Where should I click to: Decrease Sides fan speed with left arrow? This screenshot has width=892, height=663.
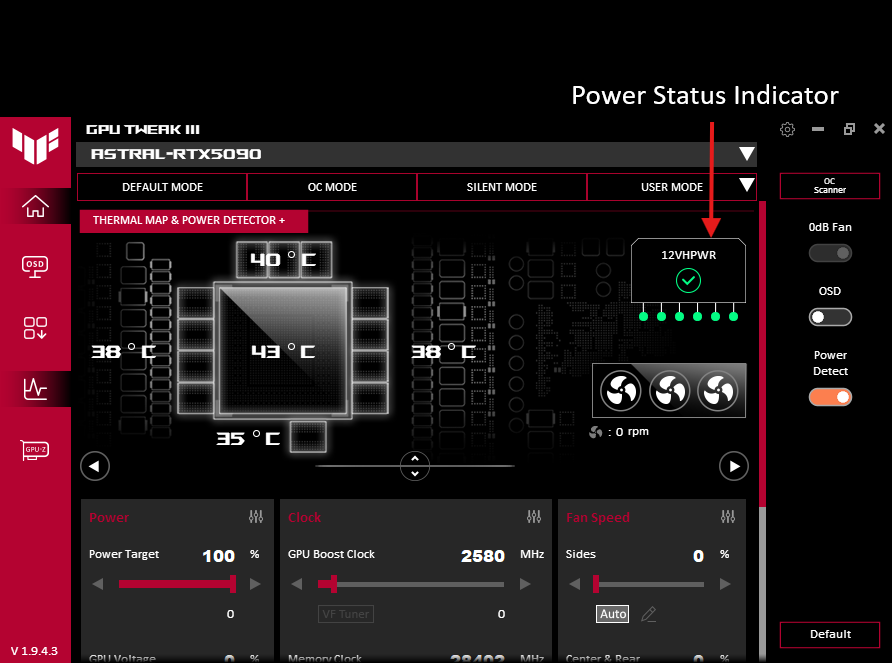pyautogui.click(x=575, y=584)
